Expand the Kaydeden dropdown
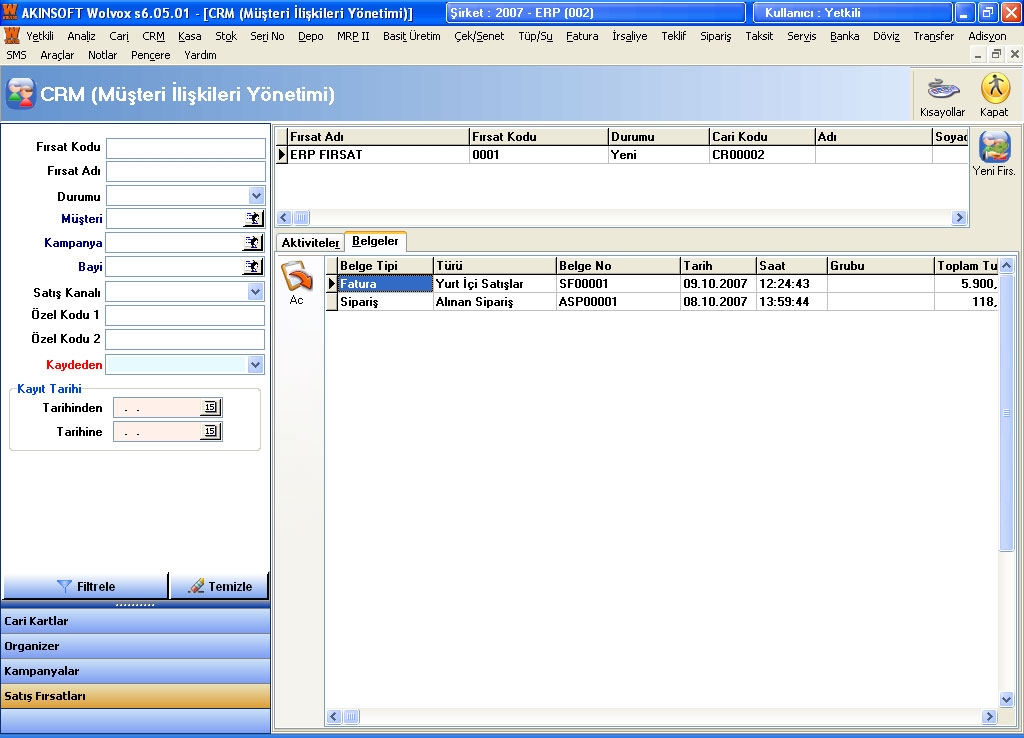Screen dimensions: 1024x738 pos(256,365)
